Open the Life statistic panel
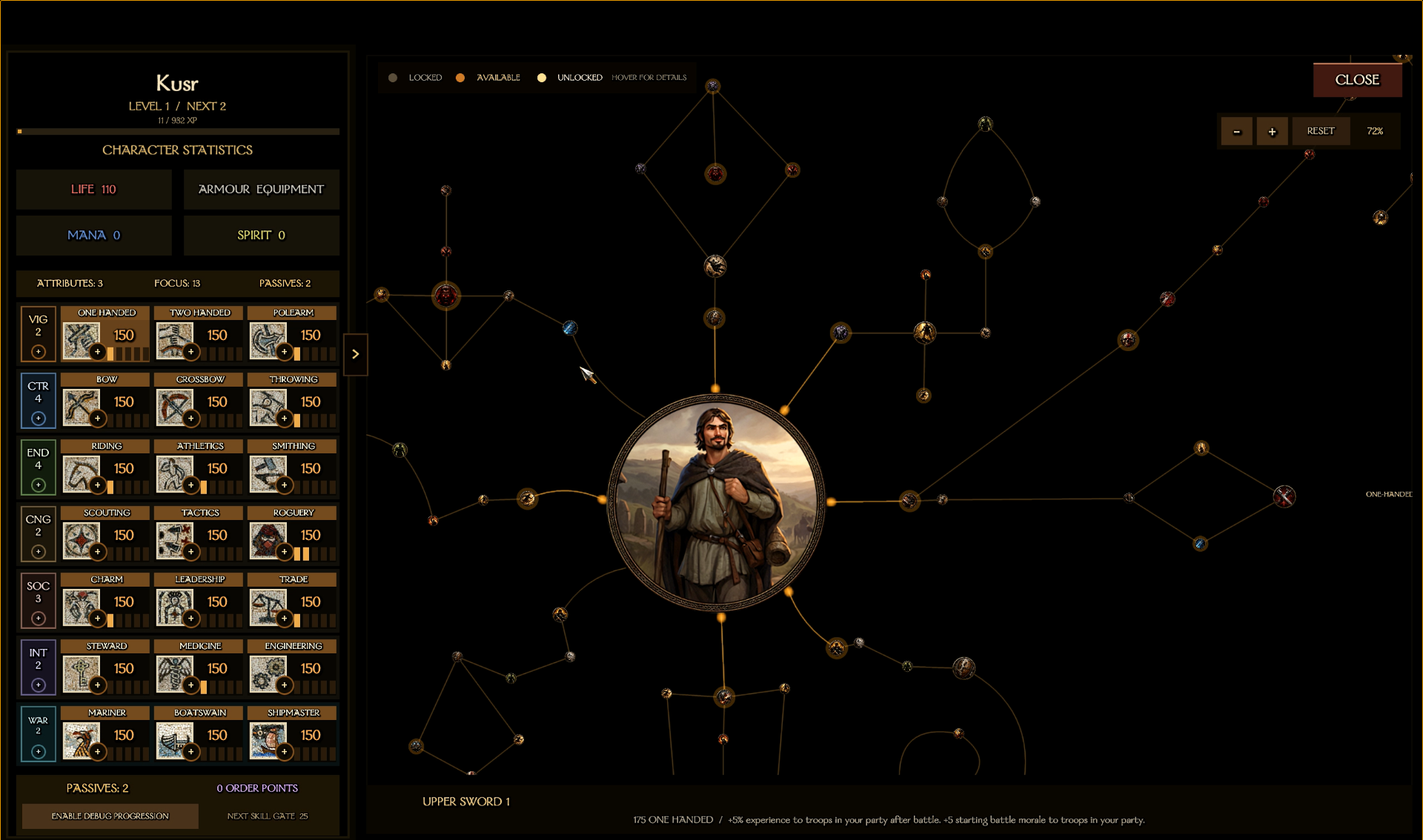1423x840 pixels. [x=94, y=190]
